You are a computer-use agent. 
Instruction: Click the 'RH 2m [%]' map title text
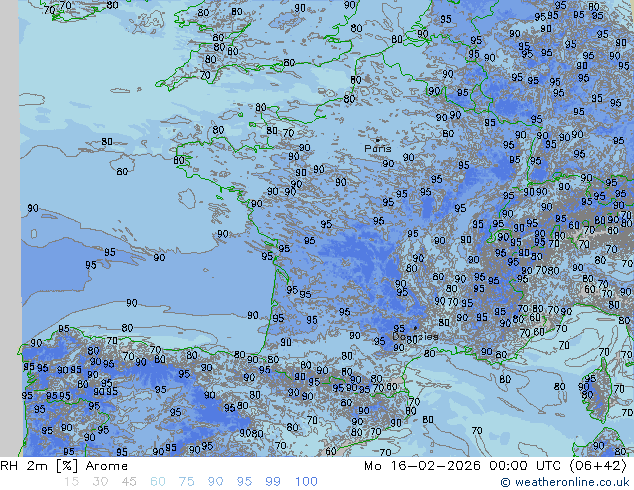click(39, 466)
